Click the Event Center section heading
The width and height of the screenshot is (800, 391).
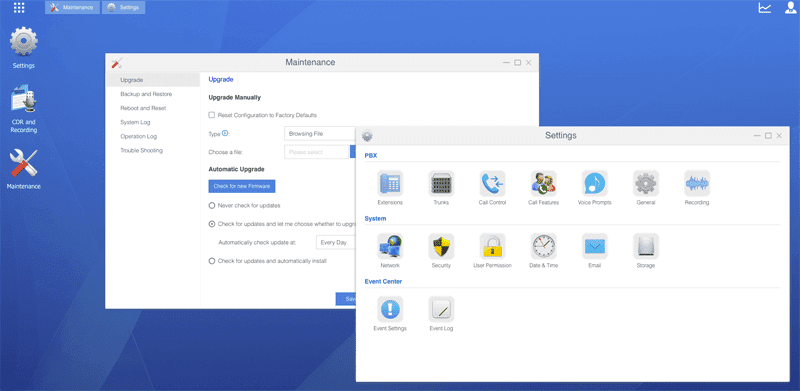pyautogui.click(x=383, y=281)
